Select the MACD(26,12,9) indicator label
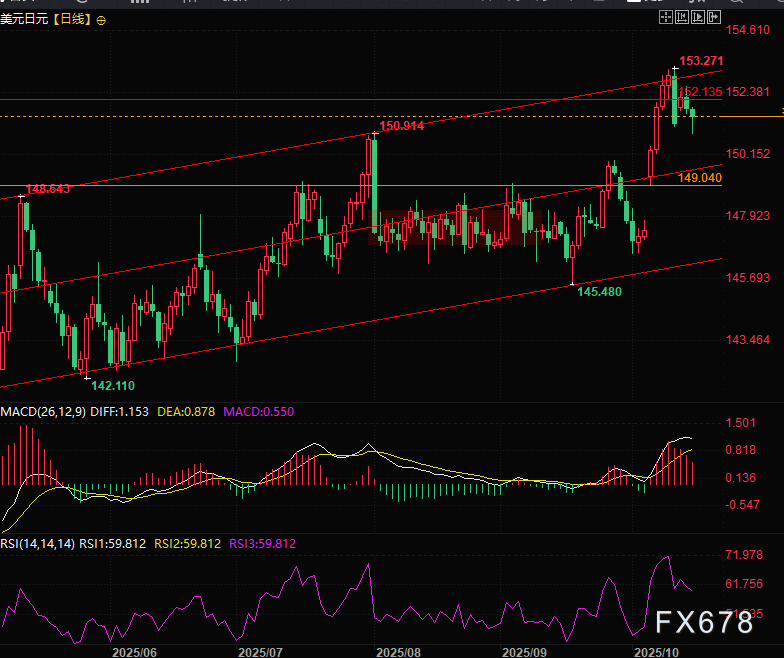This screenshot has height=658, width=784. (42, 411)
